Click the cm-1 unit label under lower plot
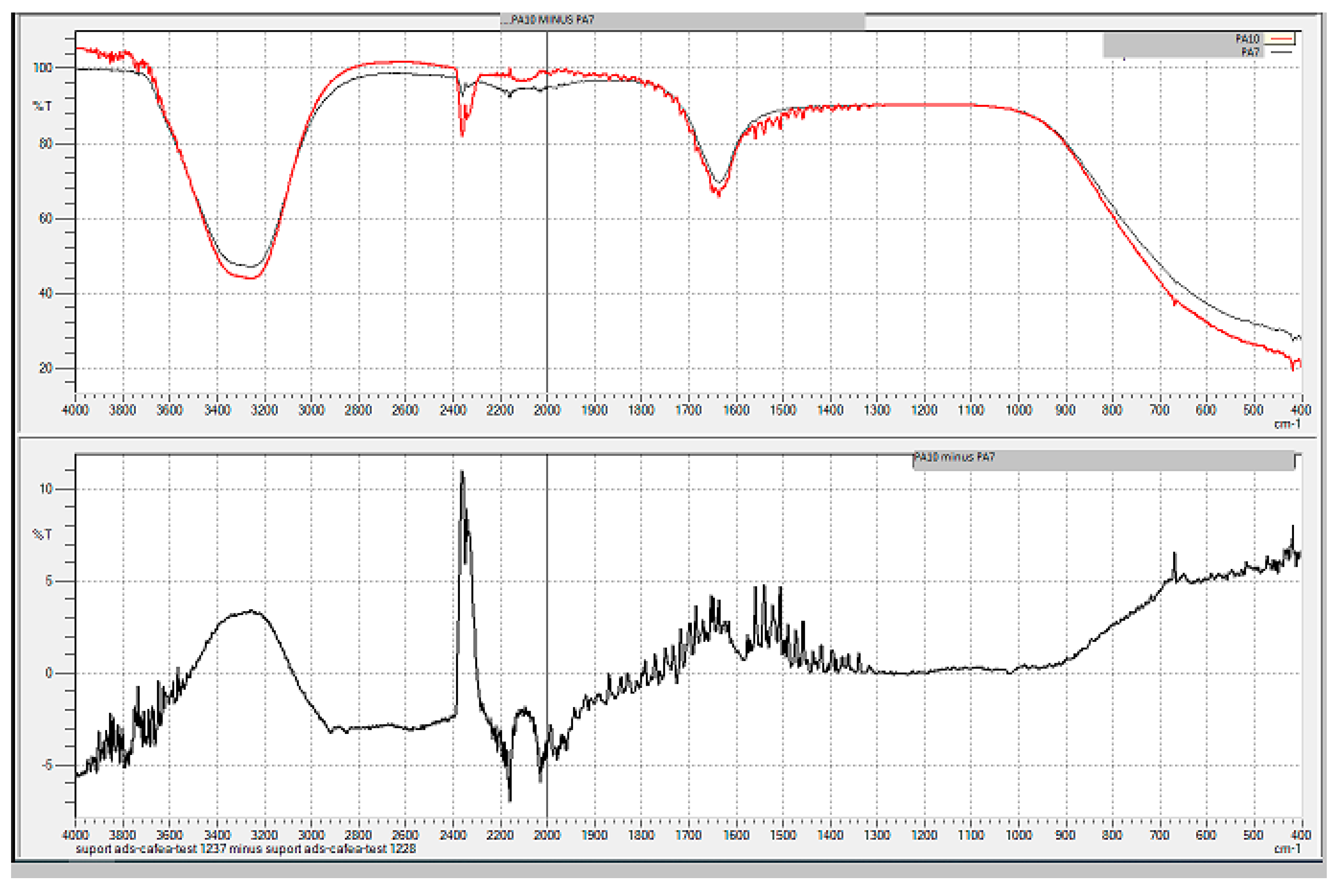 point(1287,849)
